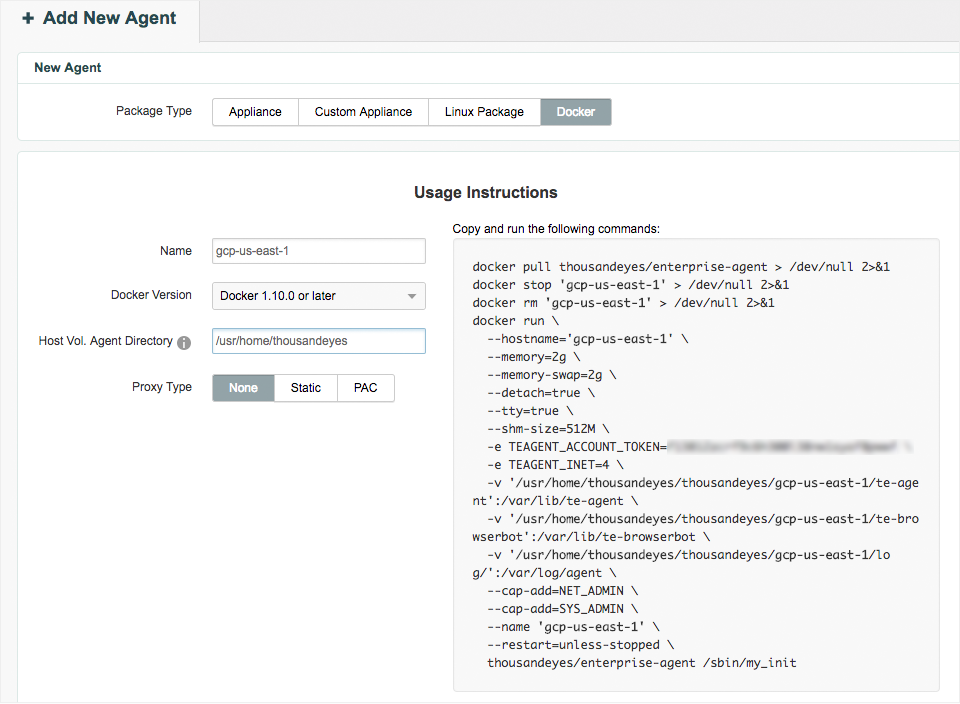The image size is (960, 704).
Task: Choose the Custom Appliance package type
Action: point(363,112)
